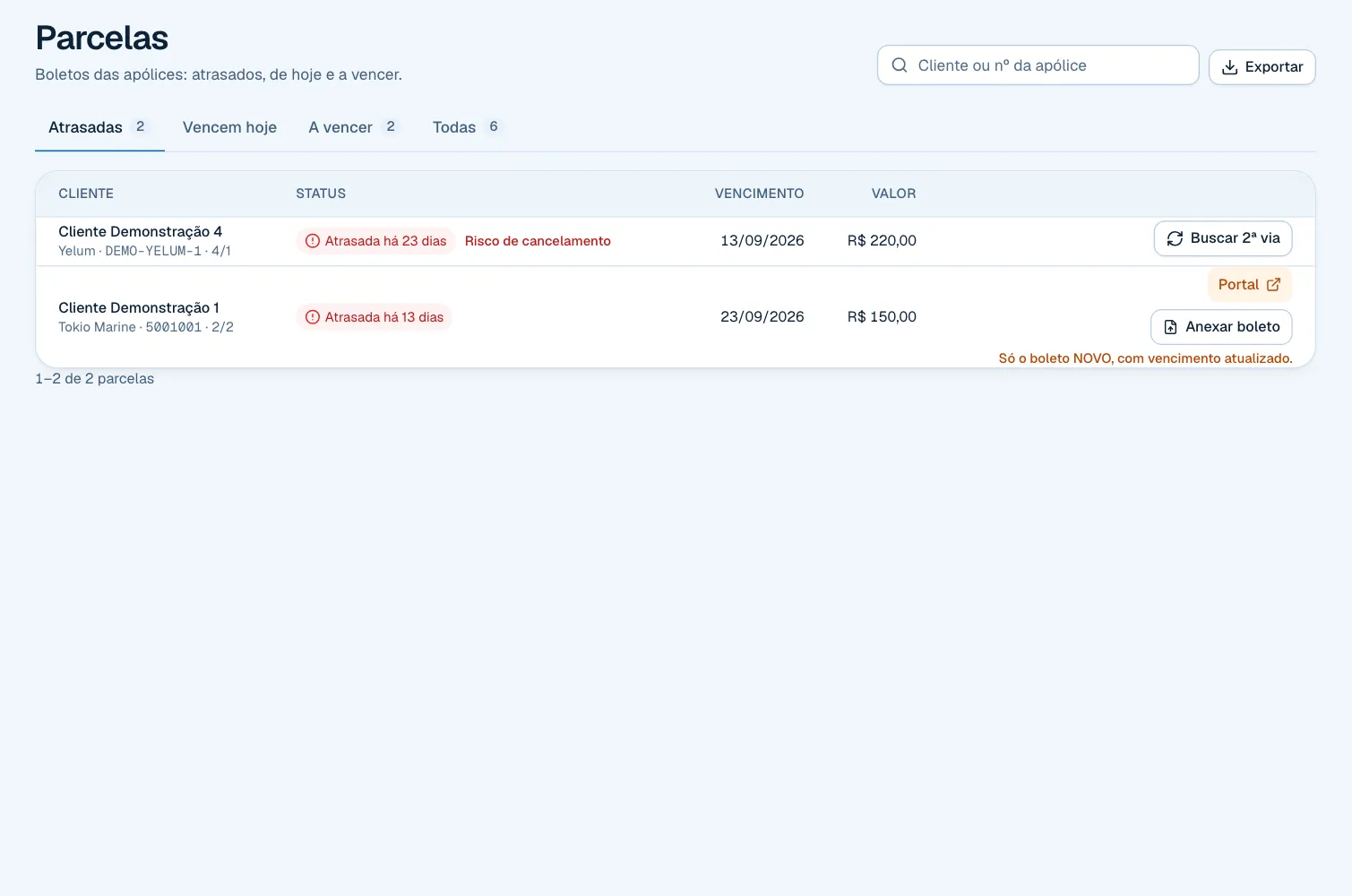1352x896 pixels.
Task: Click alert icon in 13 dias badge
Action: 313,317
